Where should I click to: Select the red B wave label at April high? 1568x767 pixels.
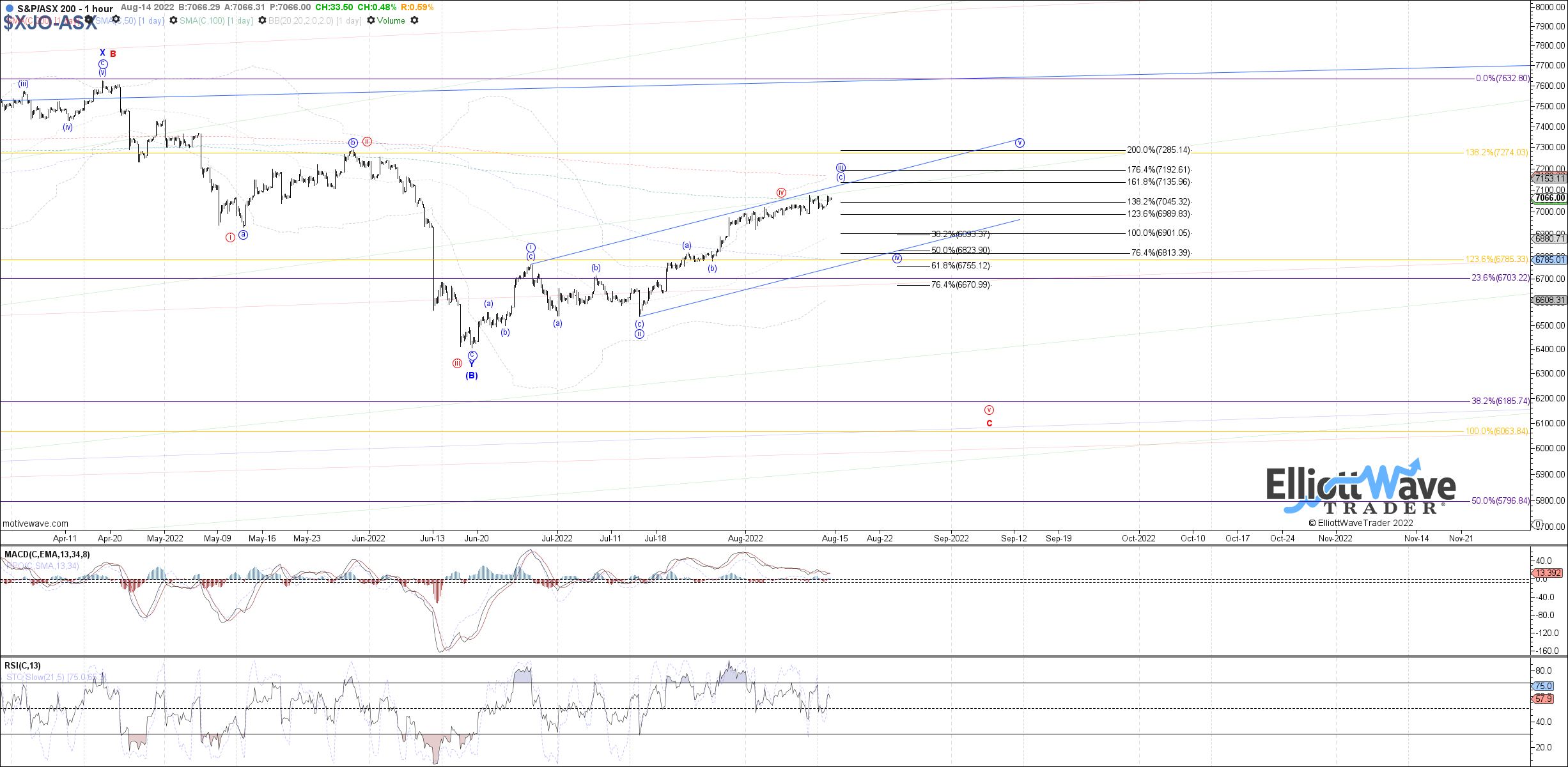(x=113, y=54)
